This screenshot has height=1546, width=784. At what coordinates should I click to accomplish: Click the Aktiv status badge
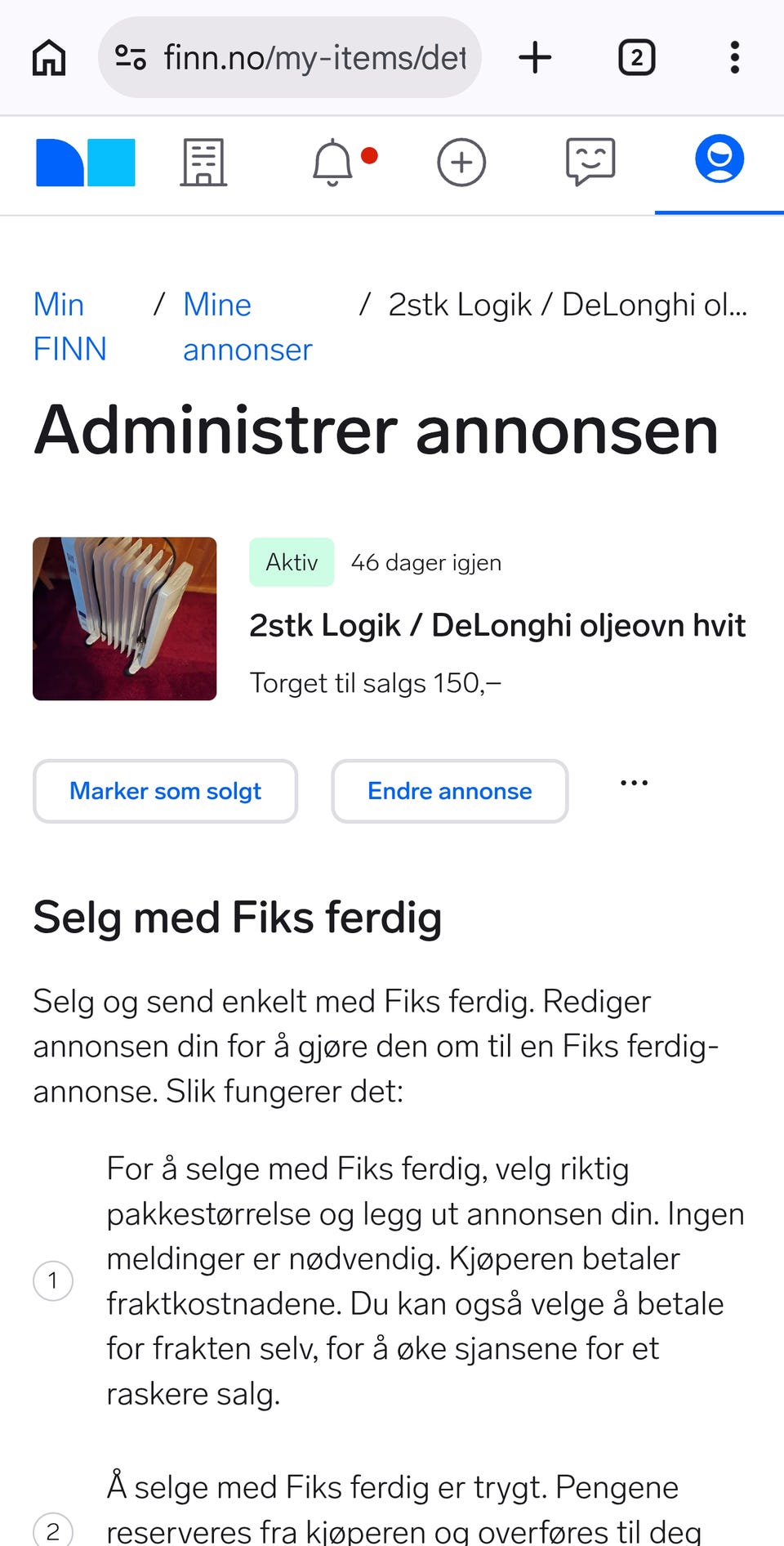tap(292, 562)
